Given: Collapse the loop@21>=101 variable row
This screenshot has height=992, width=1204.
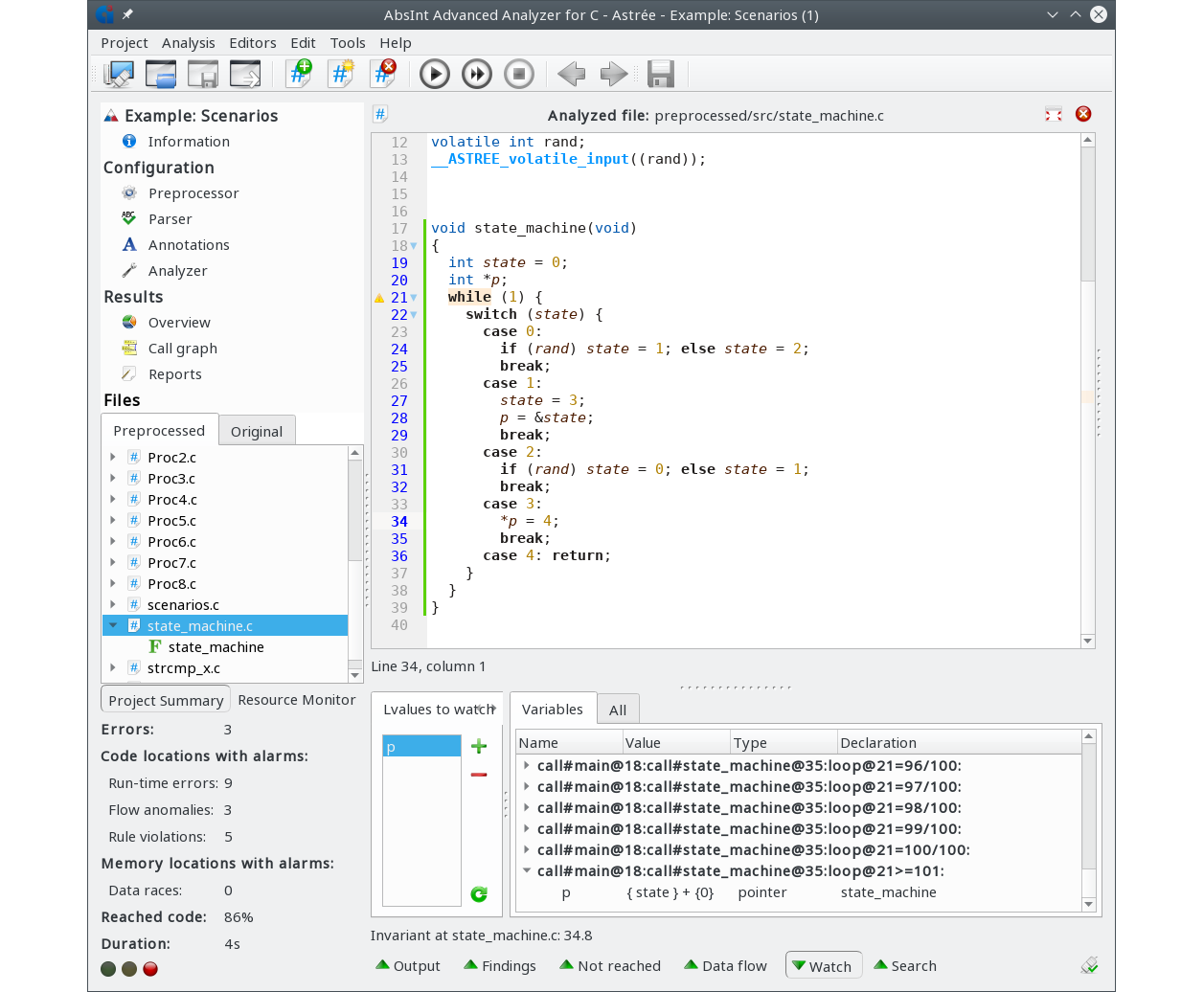Looking at the screenshot, I should [527, 870].
